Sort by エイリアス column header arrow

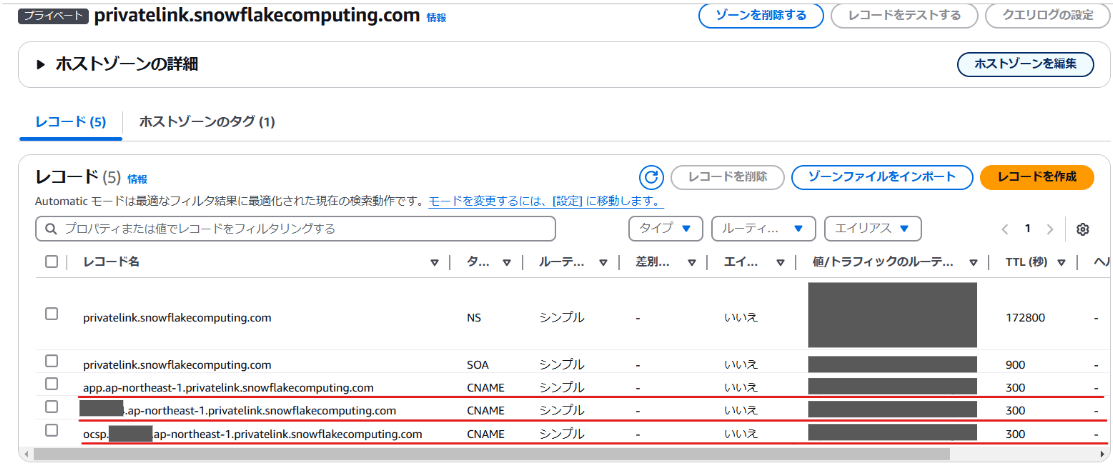point(779,263)
